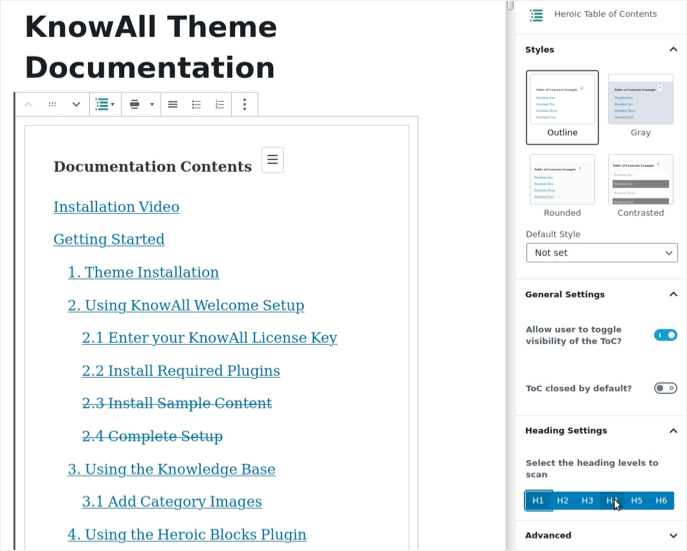Image resolution: width=687 pixels, height=551 pixels.
Task: Click the Installation Video link
Action: point(116,207)
